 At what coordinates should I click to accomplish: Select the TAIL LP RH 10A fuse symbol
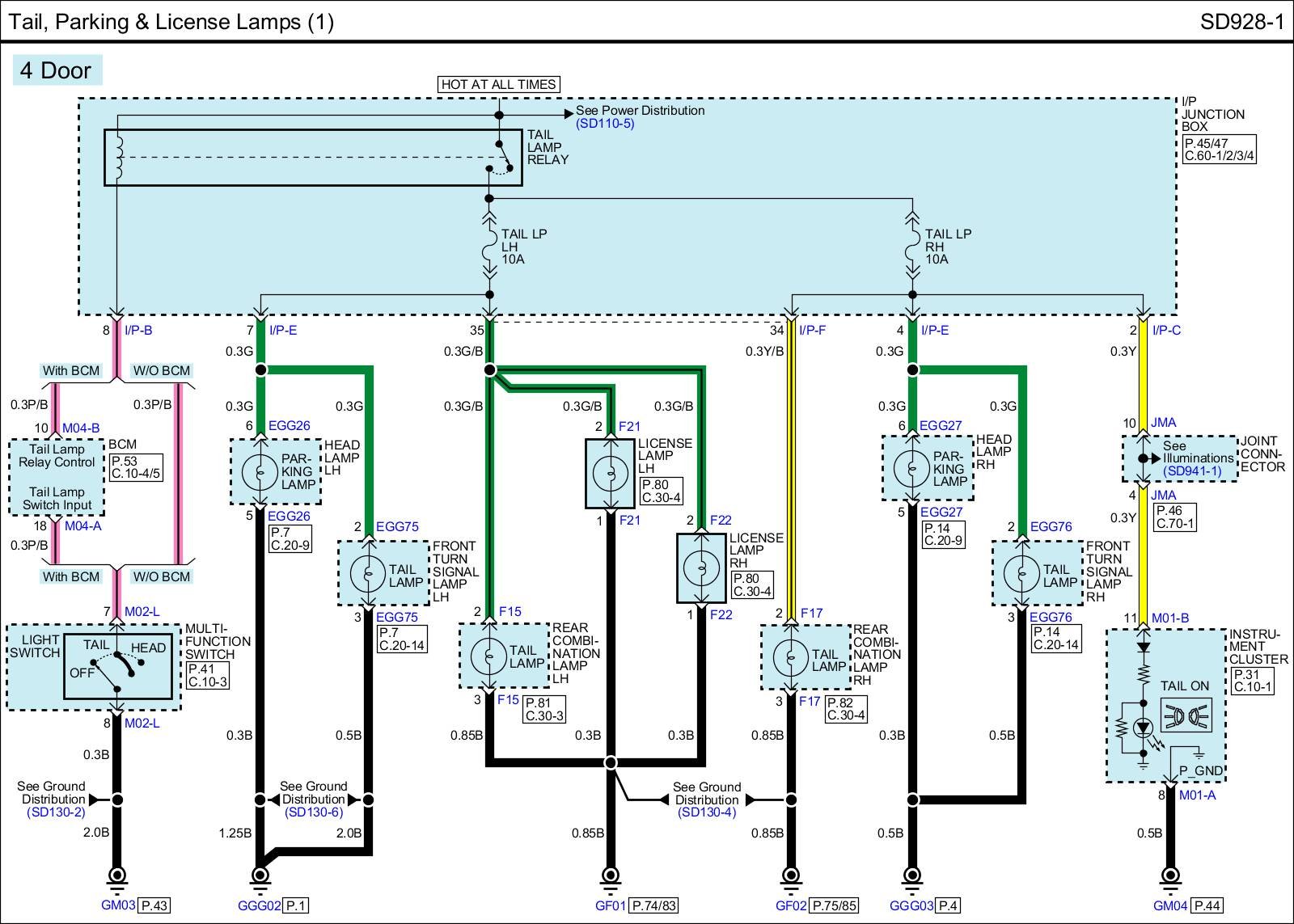912,246
